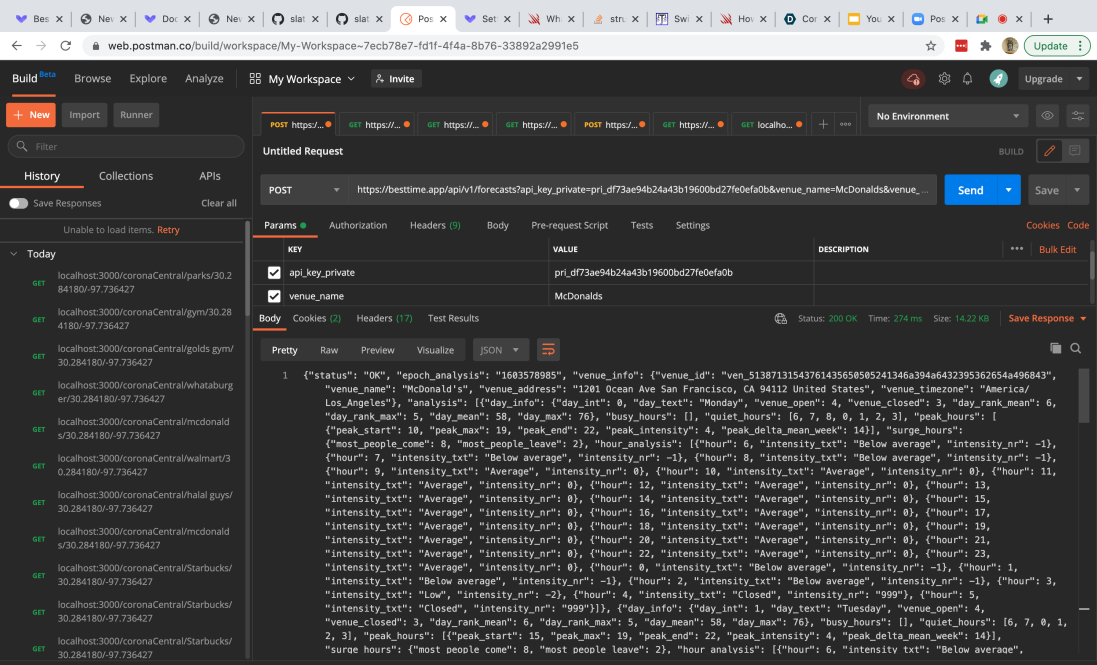Open the No Environment selector
This screenshot has height=665, width=1097.
(947, 116)
